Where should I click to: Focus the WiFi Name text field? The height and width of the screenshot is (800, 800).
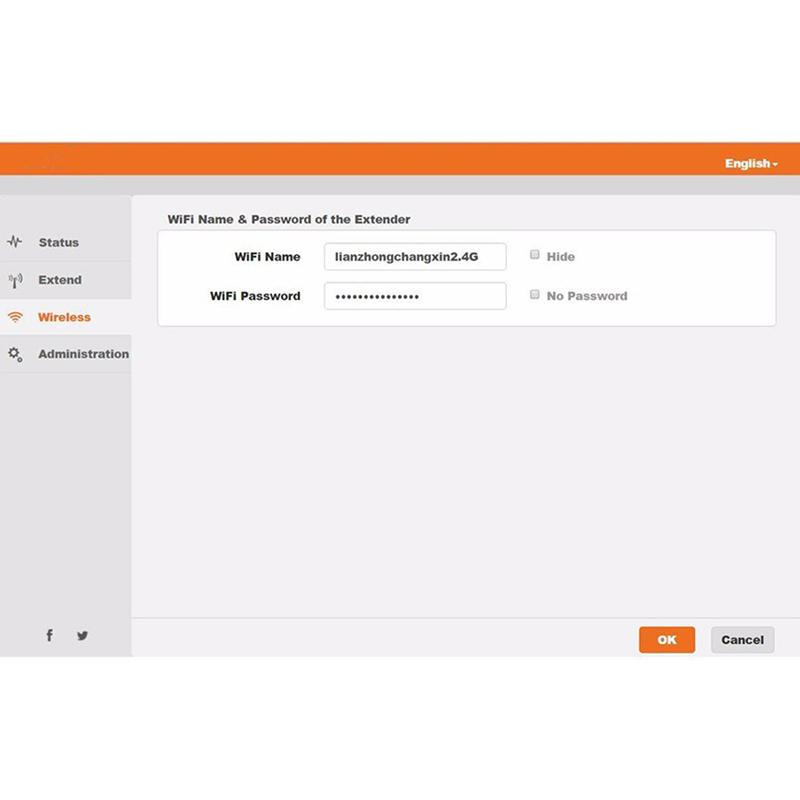click(x=415, y=257)
